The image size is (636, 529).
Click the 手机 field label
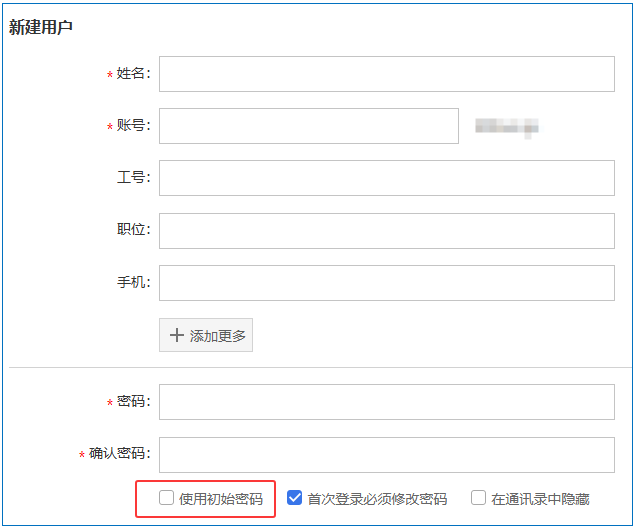point(132,282)
